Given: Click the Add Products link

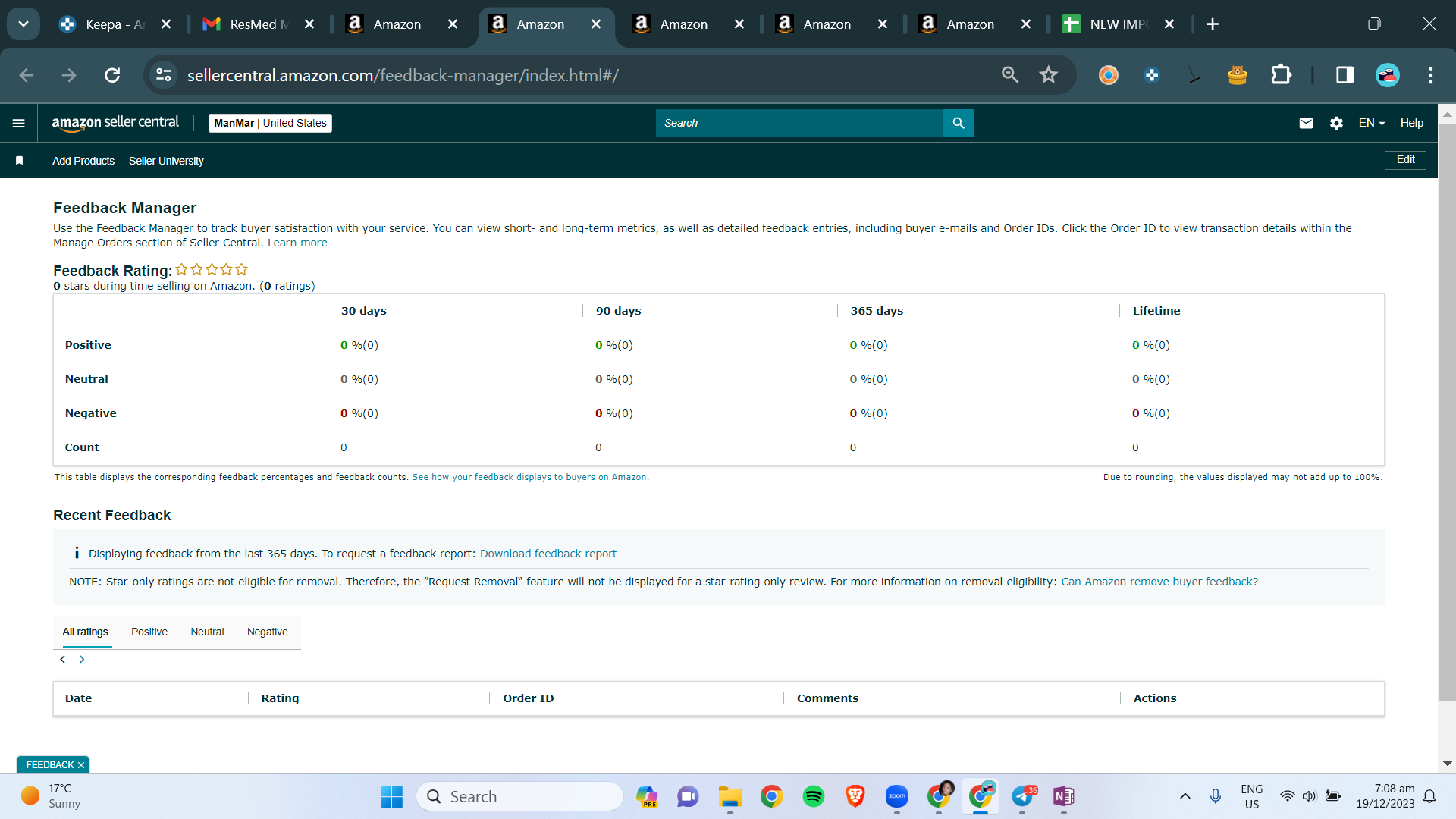Looking at the screenshot, I should (x=83, y=161).
